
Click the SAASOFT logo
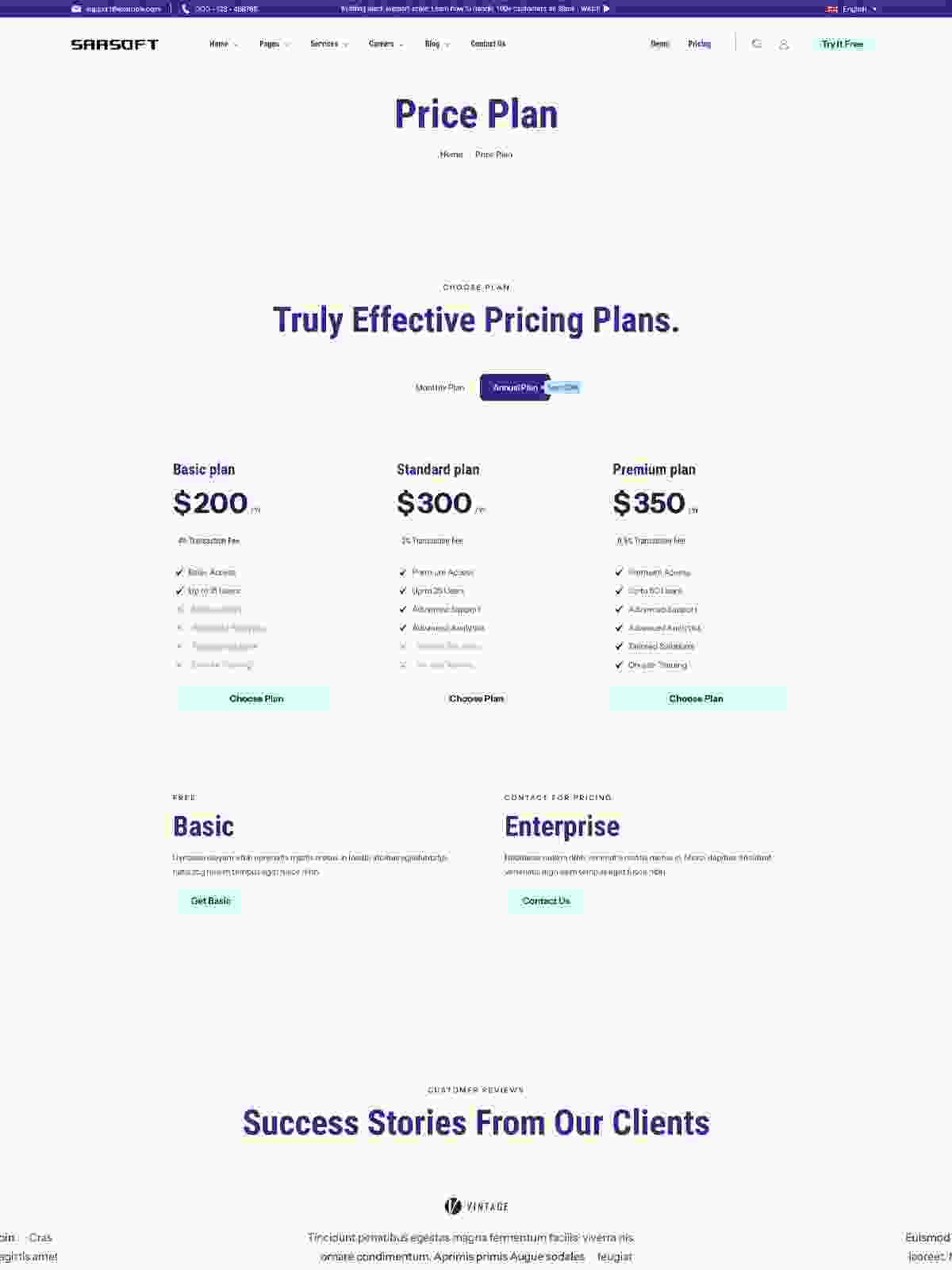pos(115,44)
